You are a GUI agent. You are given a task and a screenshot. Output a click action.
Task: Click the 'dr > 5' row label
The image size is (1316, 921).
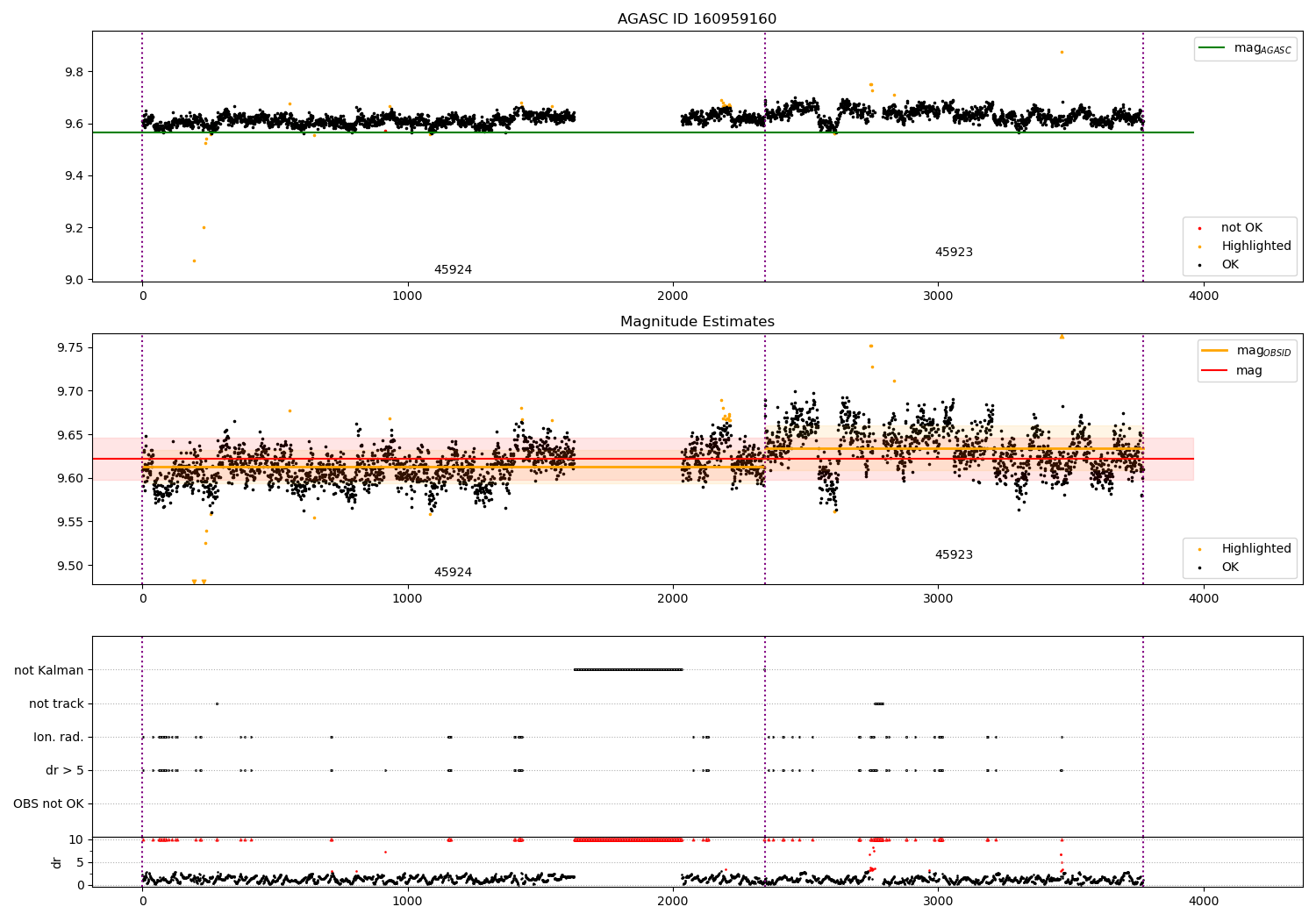65,771
